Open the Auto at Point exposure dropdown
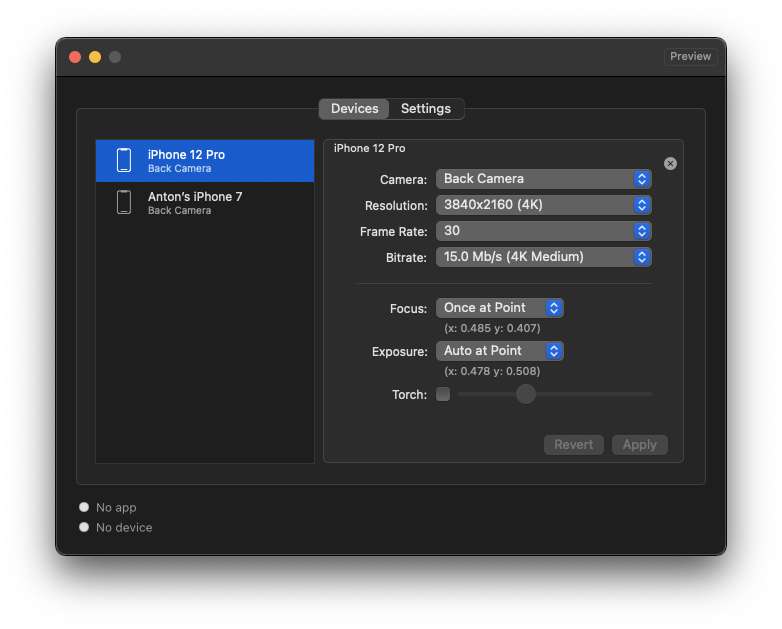Image resolution: width=782 pixels, height=629 pixels. click(x=500, y=351)
